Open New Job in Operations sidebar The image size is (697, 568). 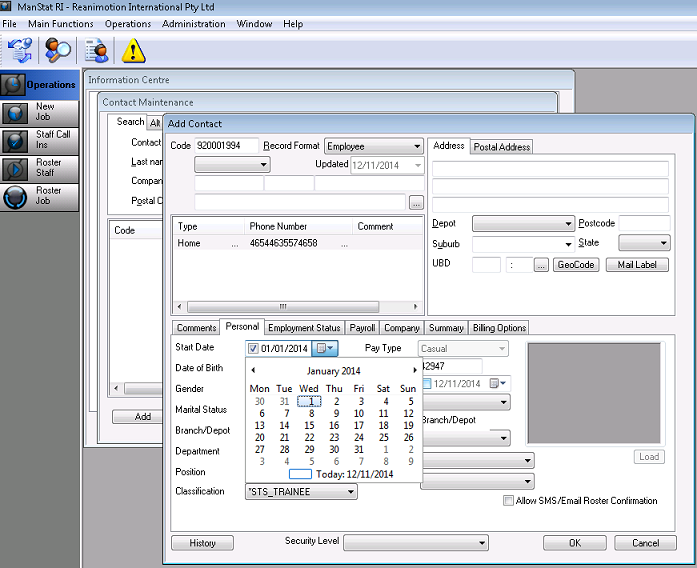40,112
